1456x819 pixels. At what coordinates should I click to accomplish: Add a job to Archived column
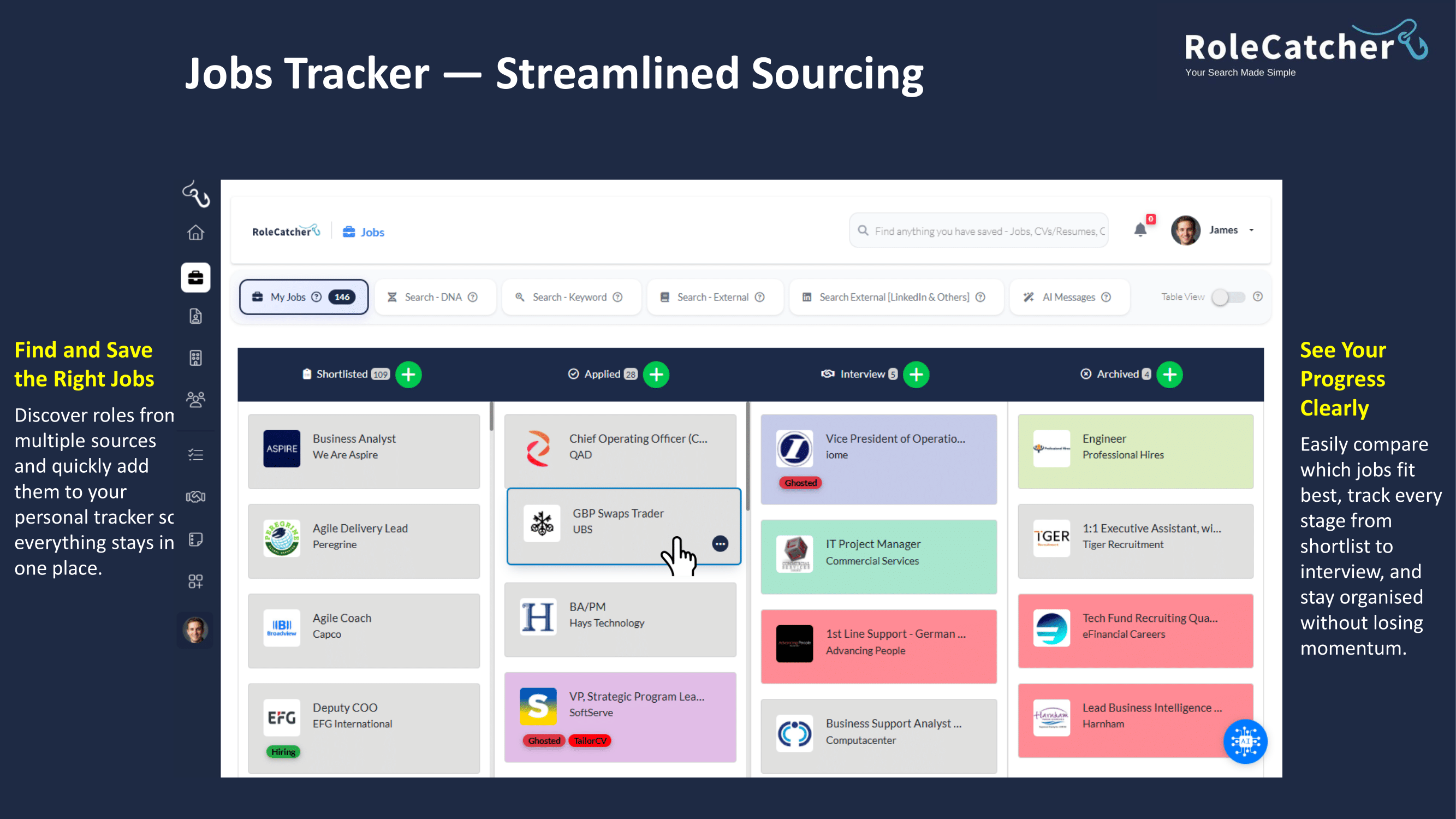click(1169, 374)
